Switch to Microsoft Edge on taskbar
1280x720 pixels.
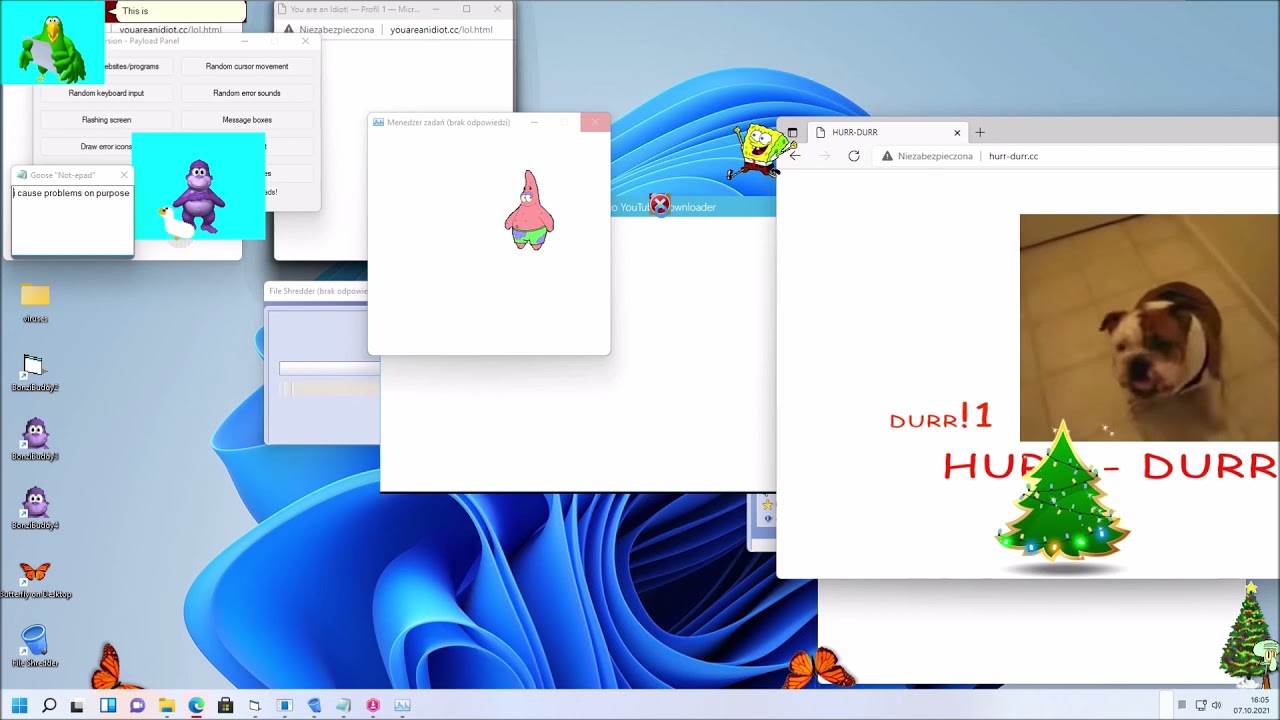click(196, 705)
